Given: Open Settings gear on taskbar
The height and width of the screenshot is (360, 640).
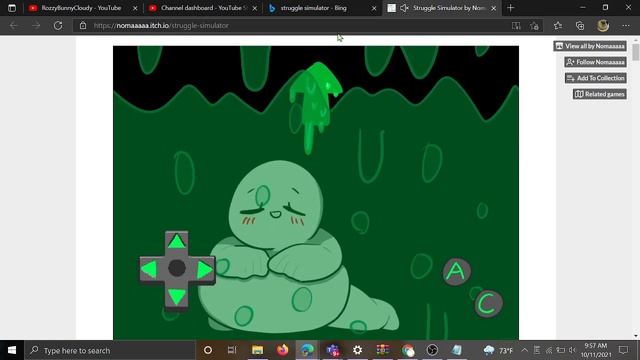Looking at the screenshot, I should 358,350.
